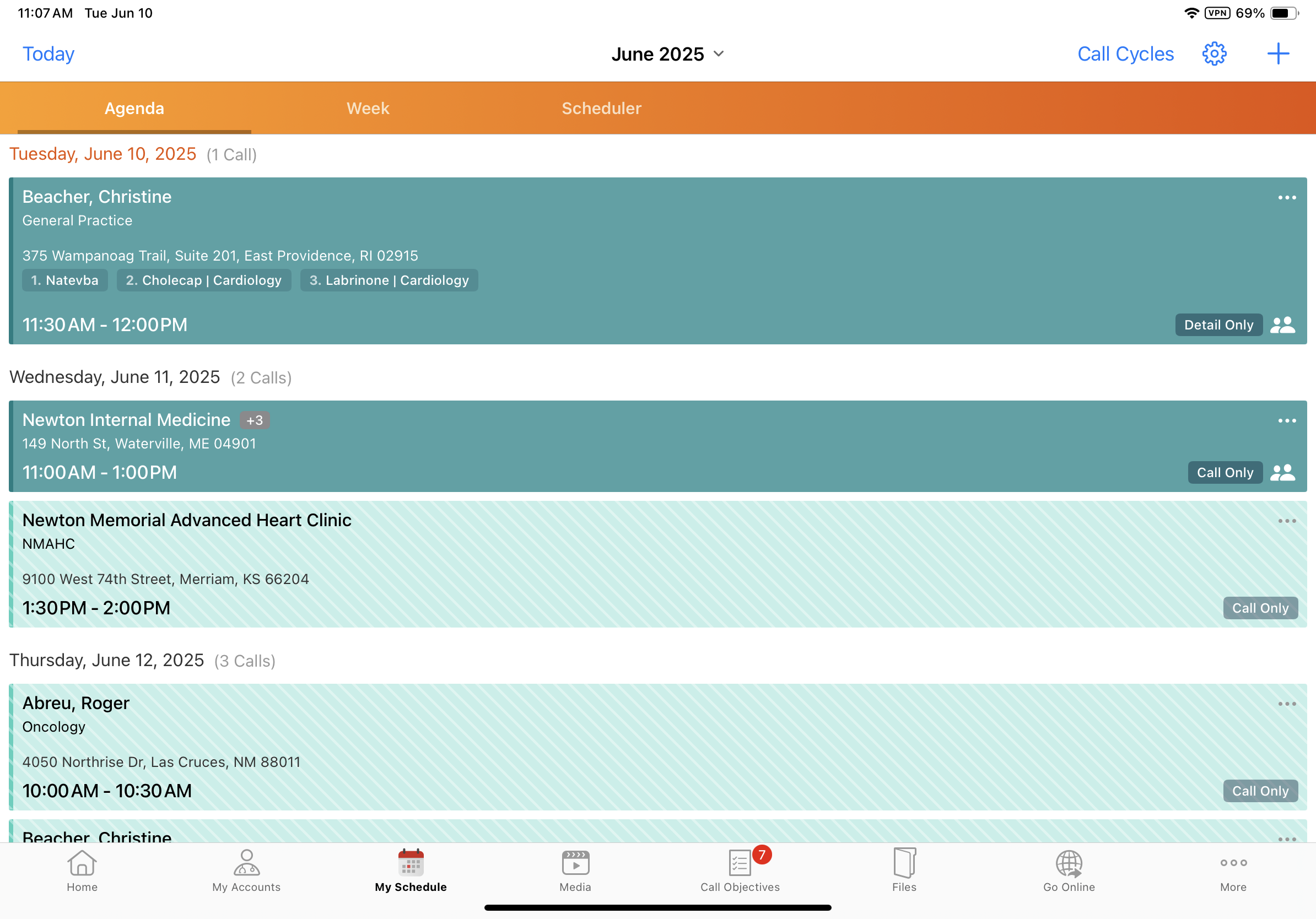Open ellipsis menu on Beacher, Christine call
Viewport: 1316px width, 919px height.
[1286, 198]
